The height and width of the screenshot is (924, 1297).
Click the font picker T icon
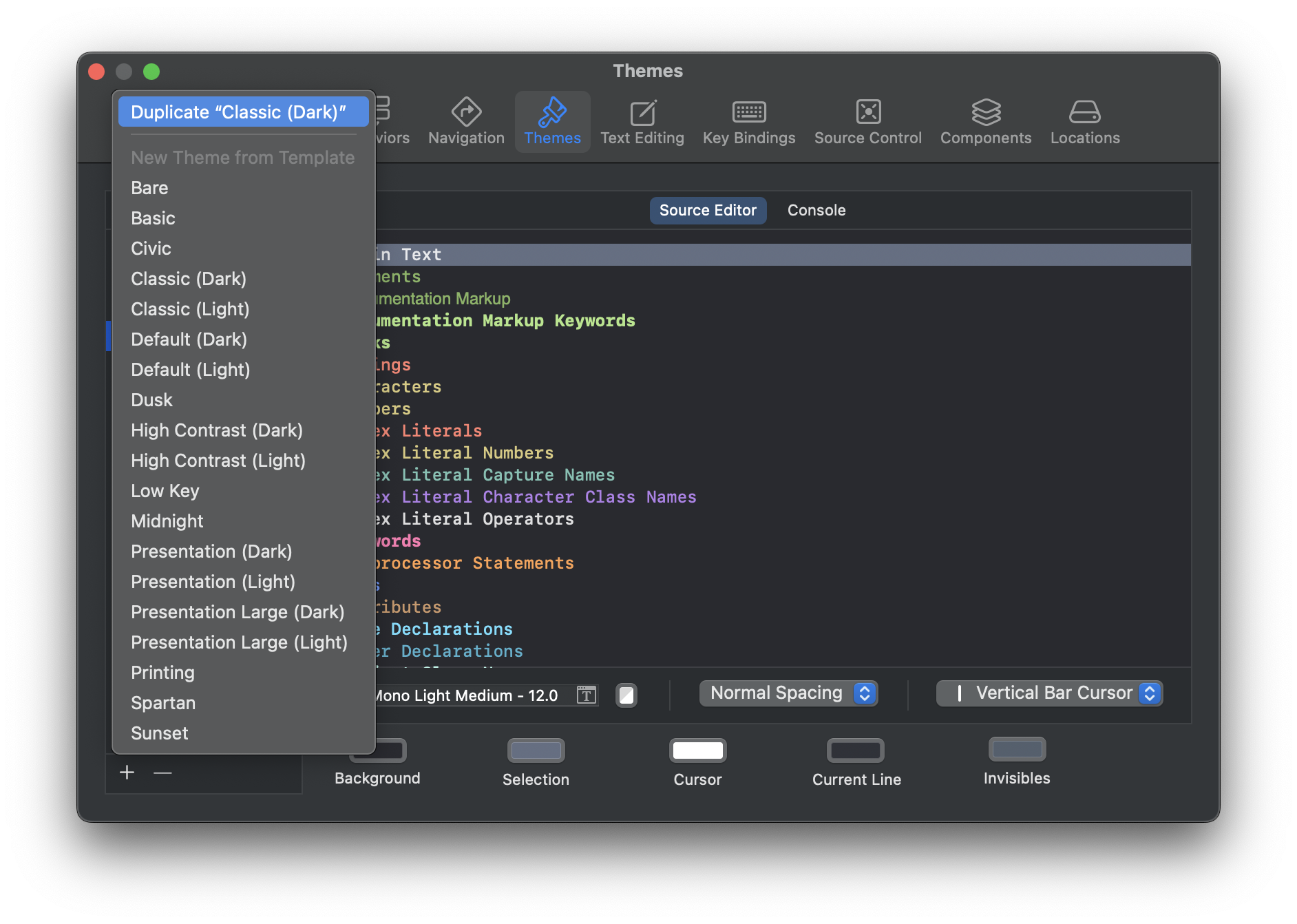587,695
